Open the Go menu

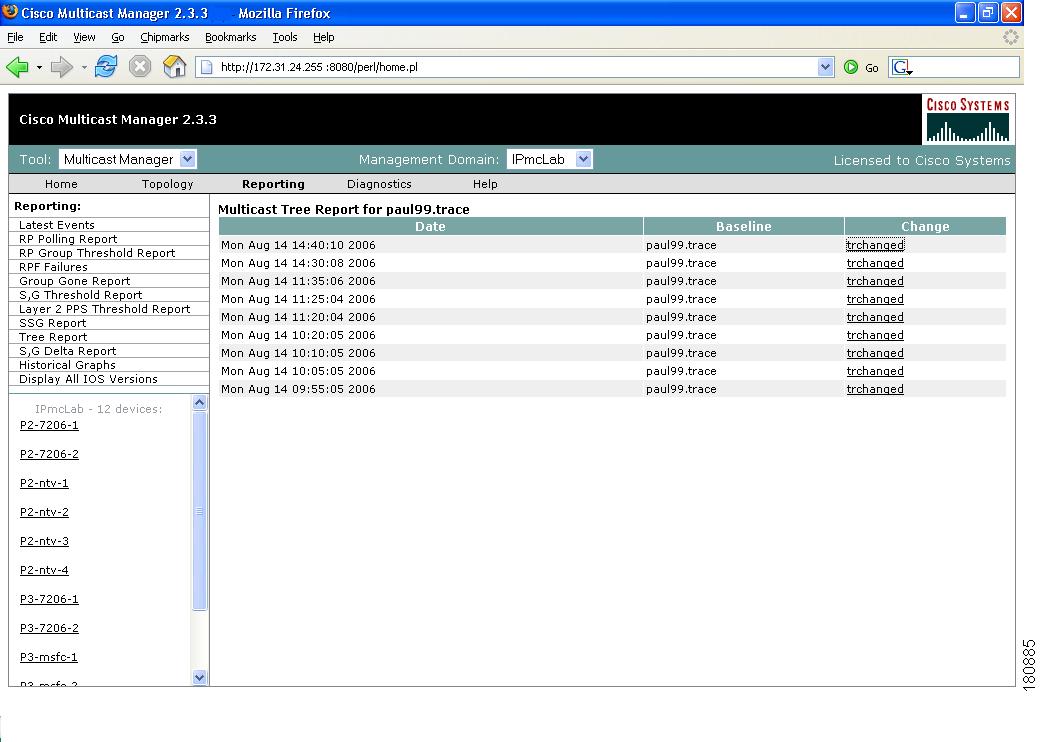click(118, 37)
